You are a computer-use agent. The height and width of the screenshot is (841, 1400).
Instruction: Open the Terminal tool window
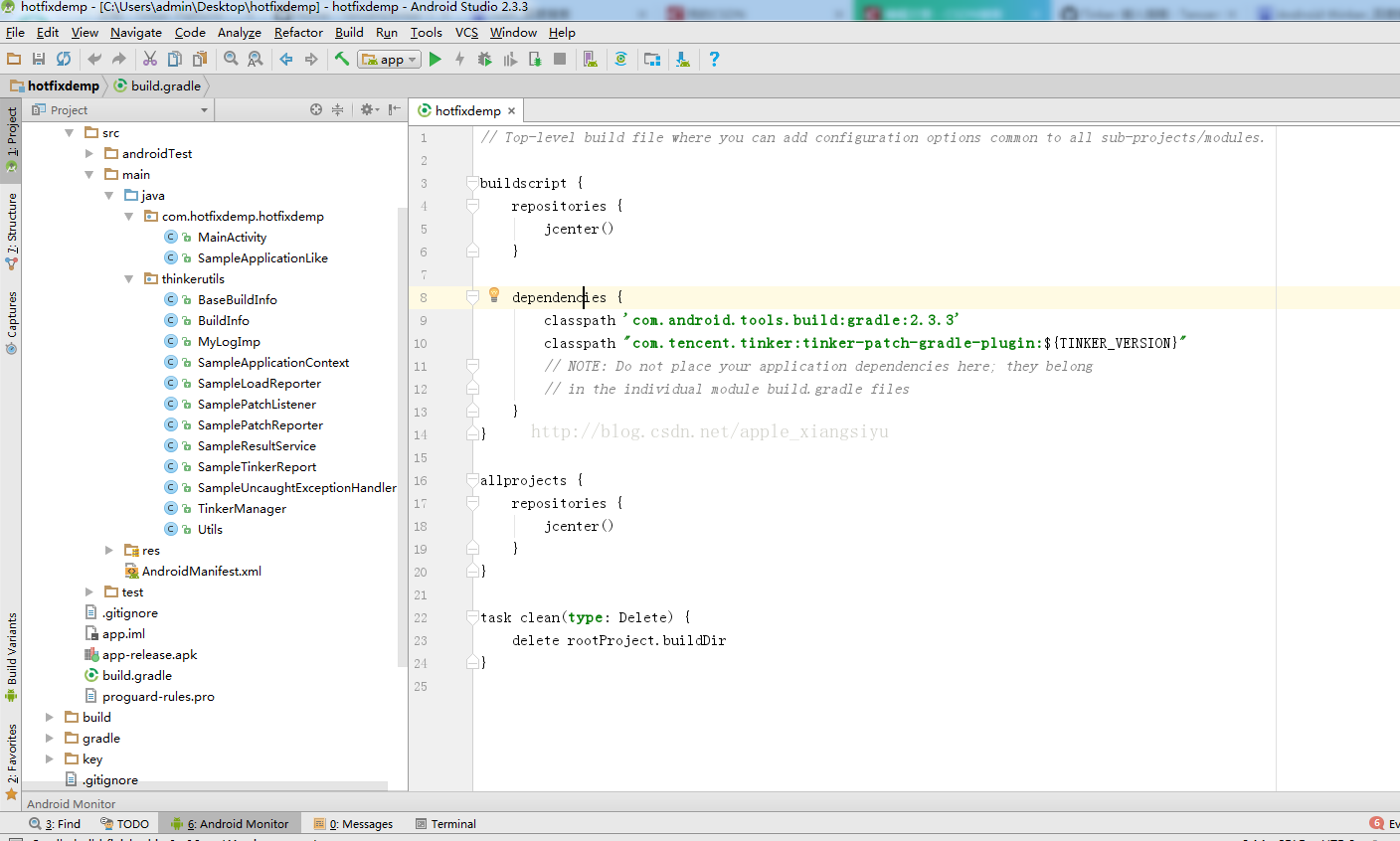pos(445,823)
